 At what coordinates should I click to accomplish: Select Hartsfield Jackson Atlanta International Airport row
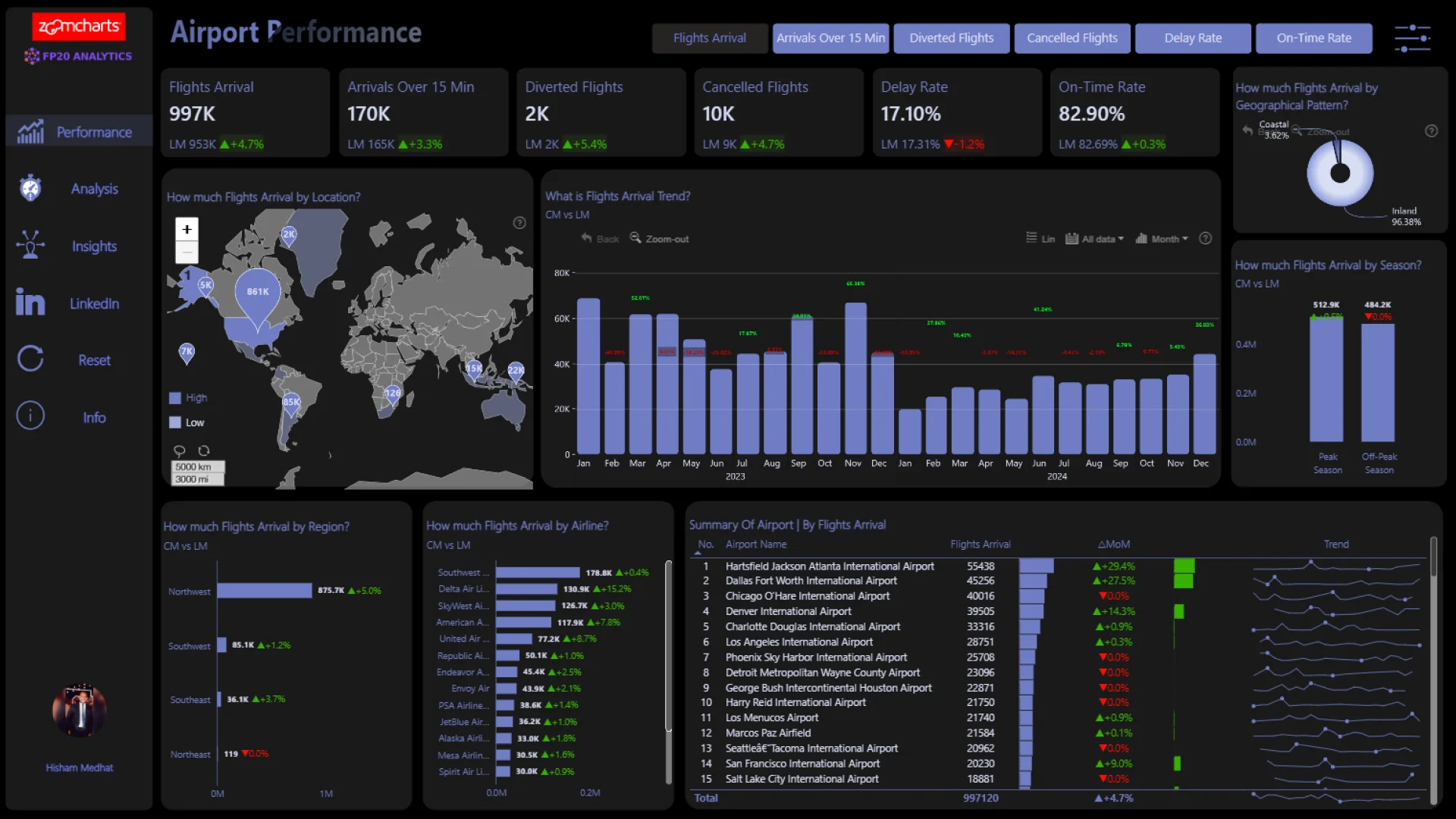click(x=1059, y=566)
